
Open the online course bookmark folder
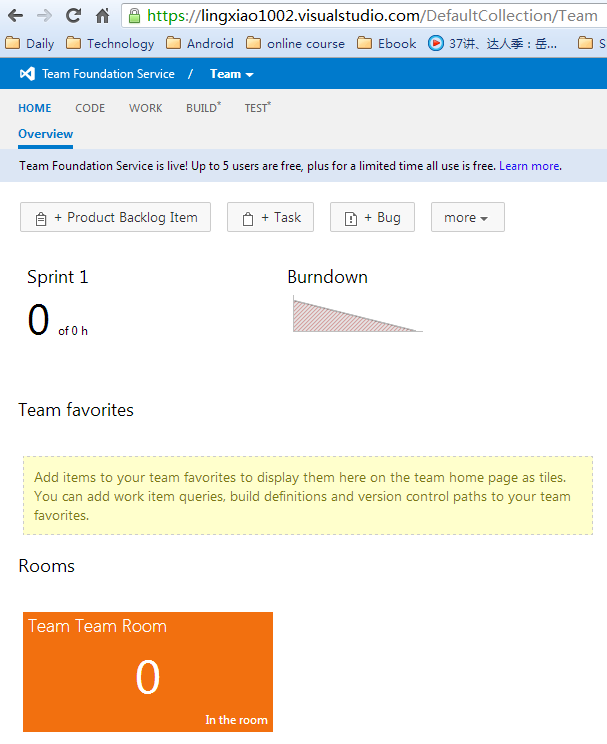coord(295,43)
